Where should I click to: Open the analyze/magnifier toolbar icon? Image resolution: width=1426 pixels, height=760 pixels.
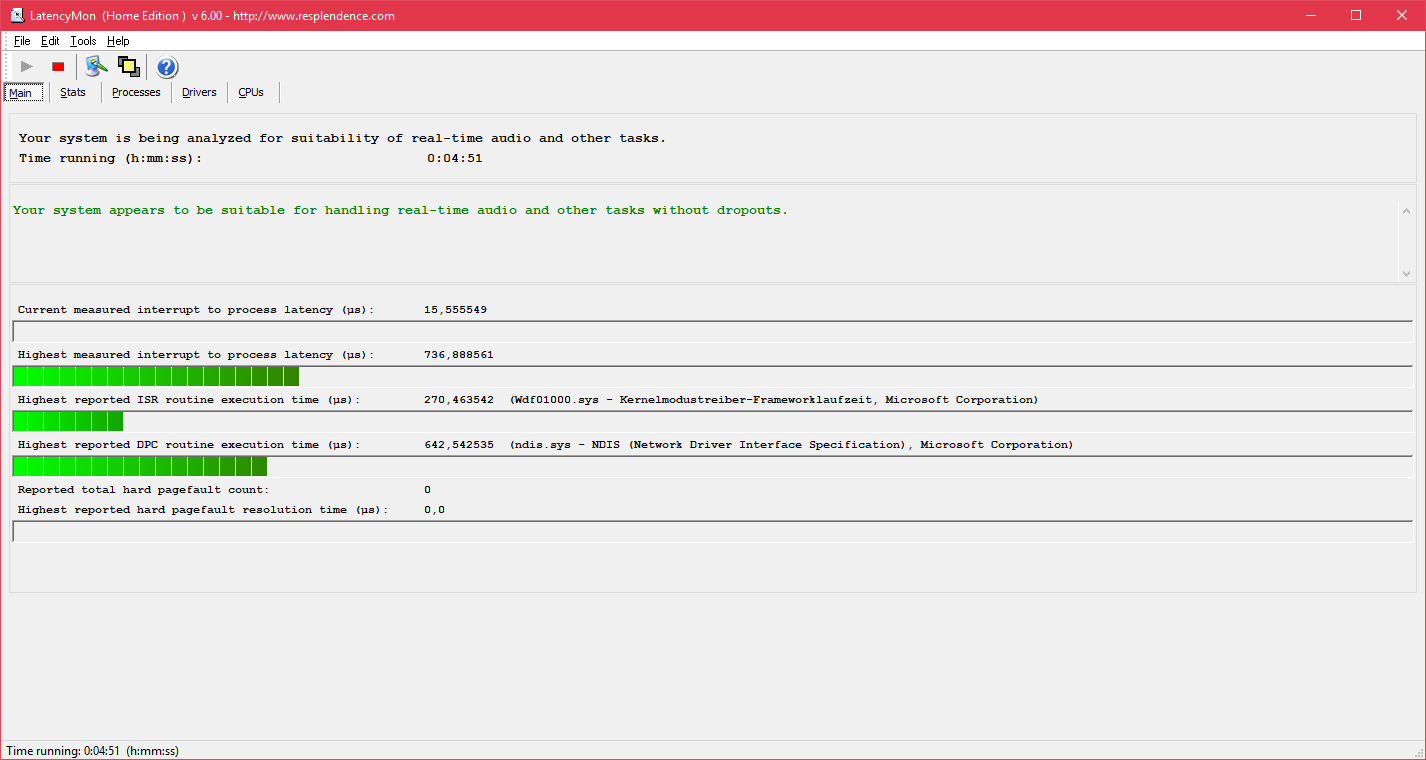(x=95, y=67)
